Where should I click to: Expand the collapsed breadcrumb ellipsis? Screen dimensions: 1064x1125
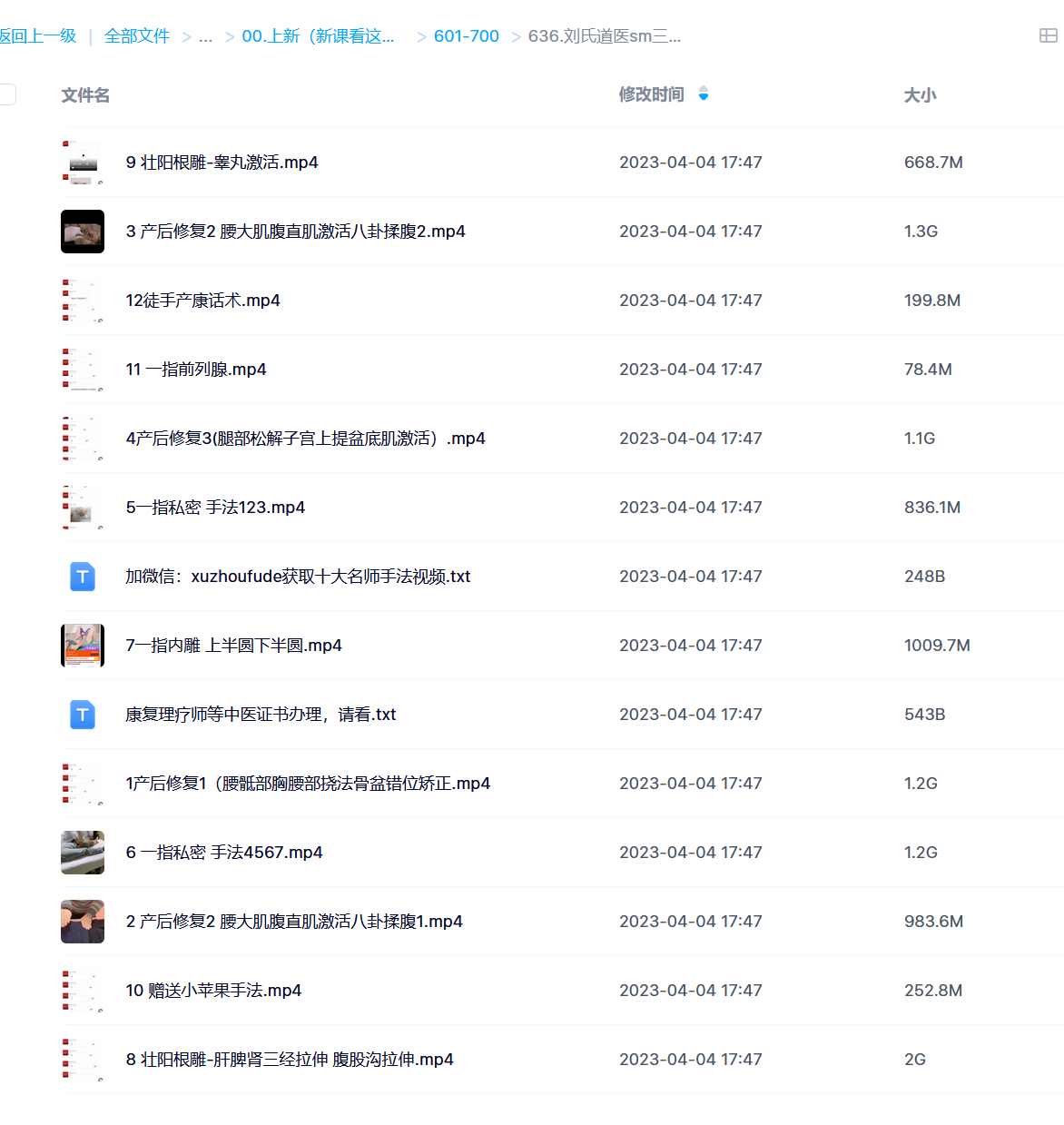coord(206,35)
